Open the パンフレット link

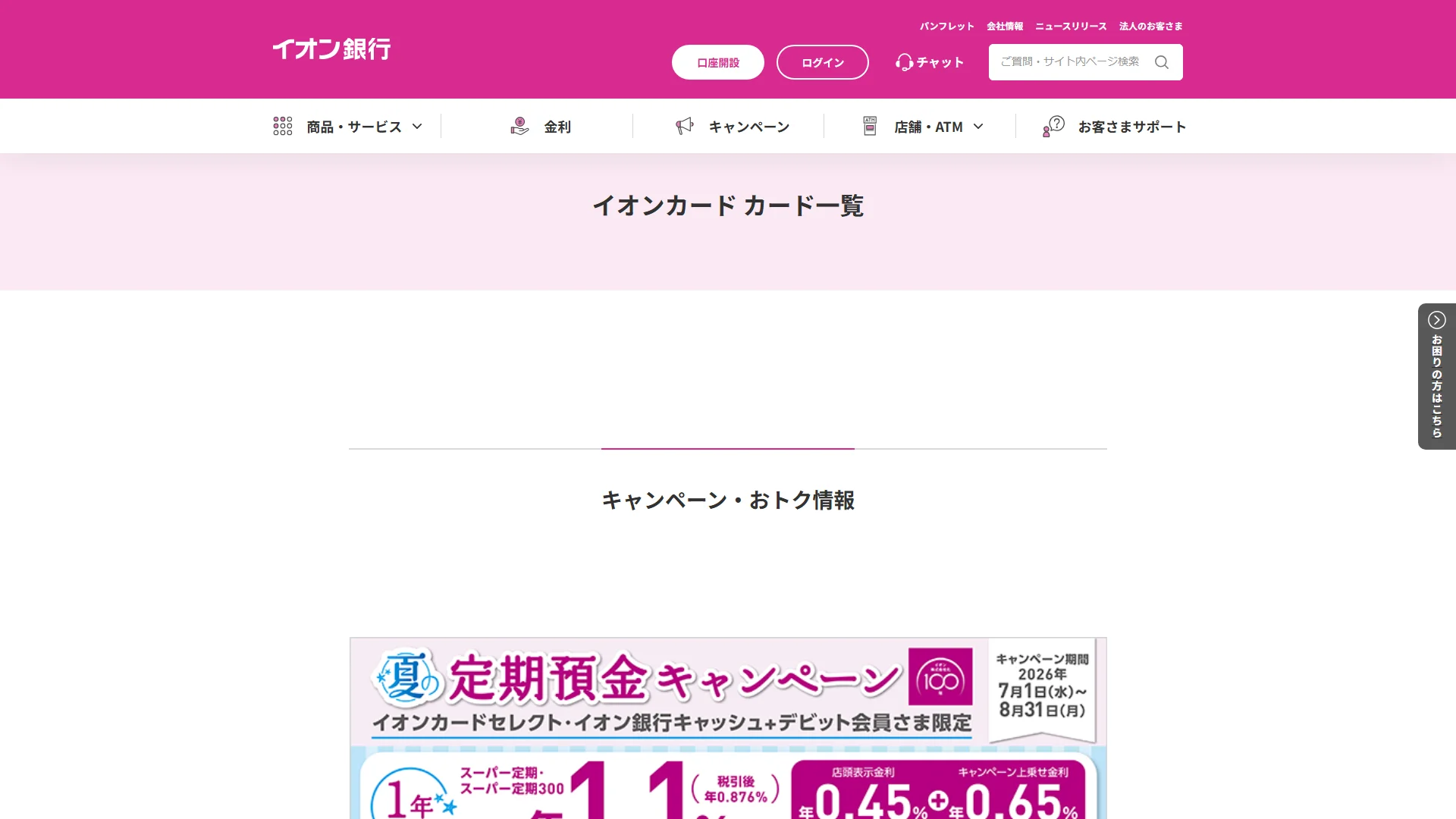pos(946,26)
